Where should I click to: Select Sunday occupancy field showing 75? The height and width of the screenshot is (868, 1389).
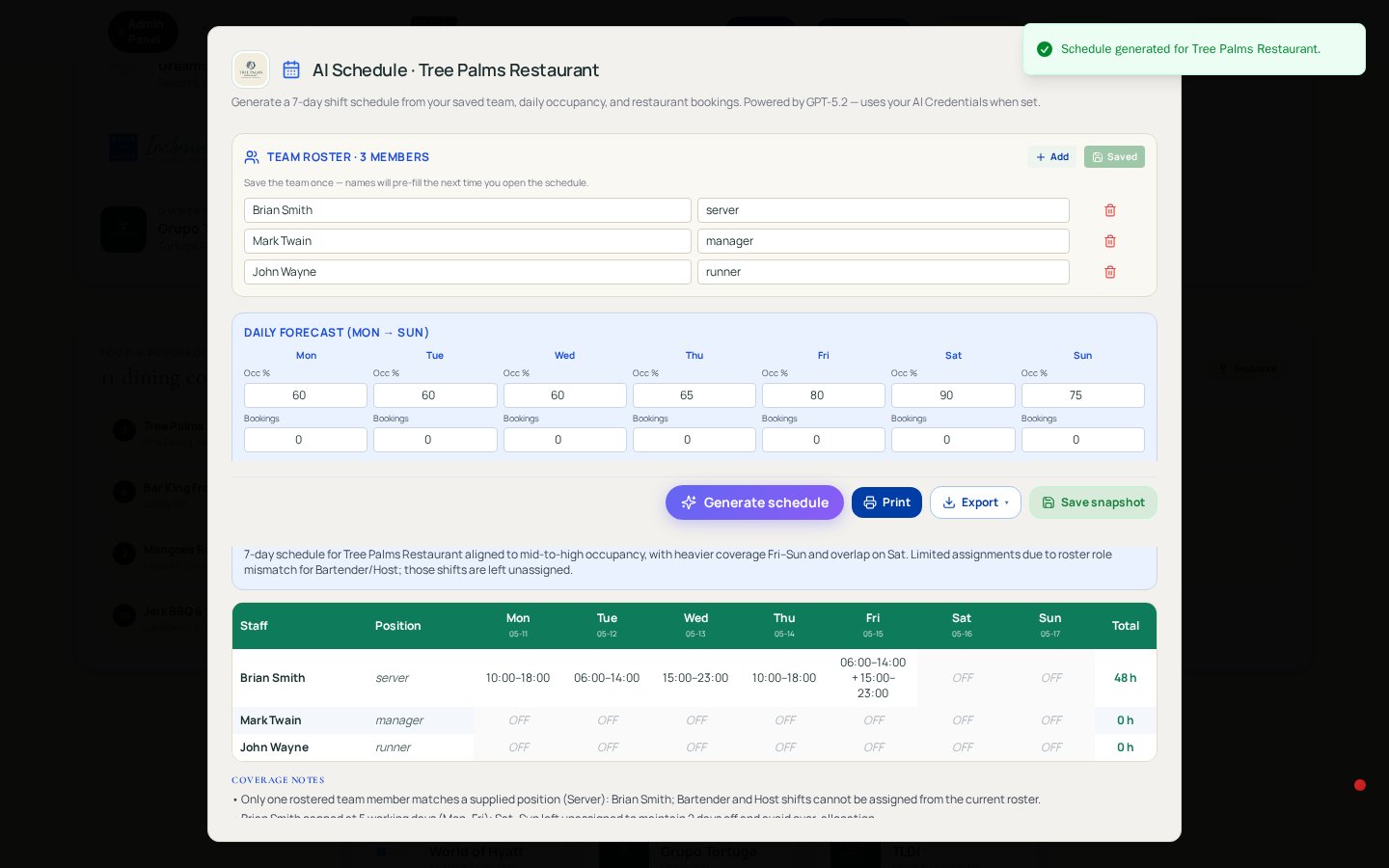tap(1083, 395)
